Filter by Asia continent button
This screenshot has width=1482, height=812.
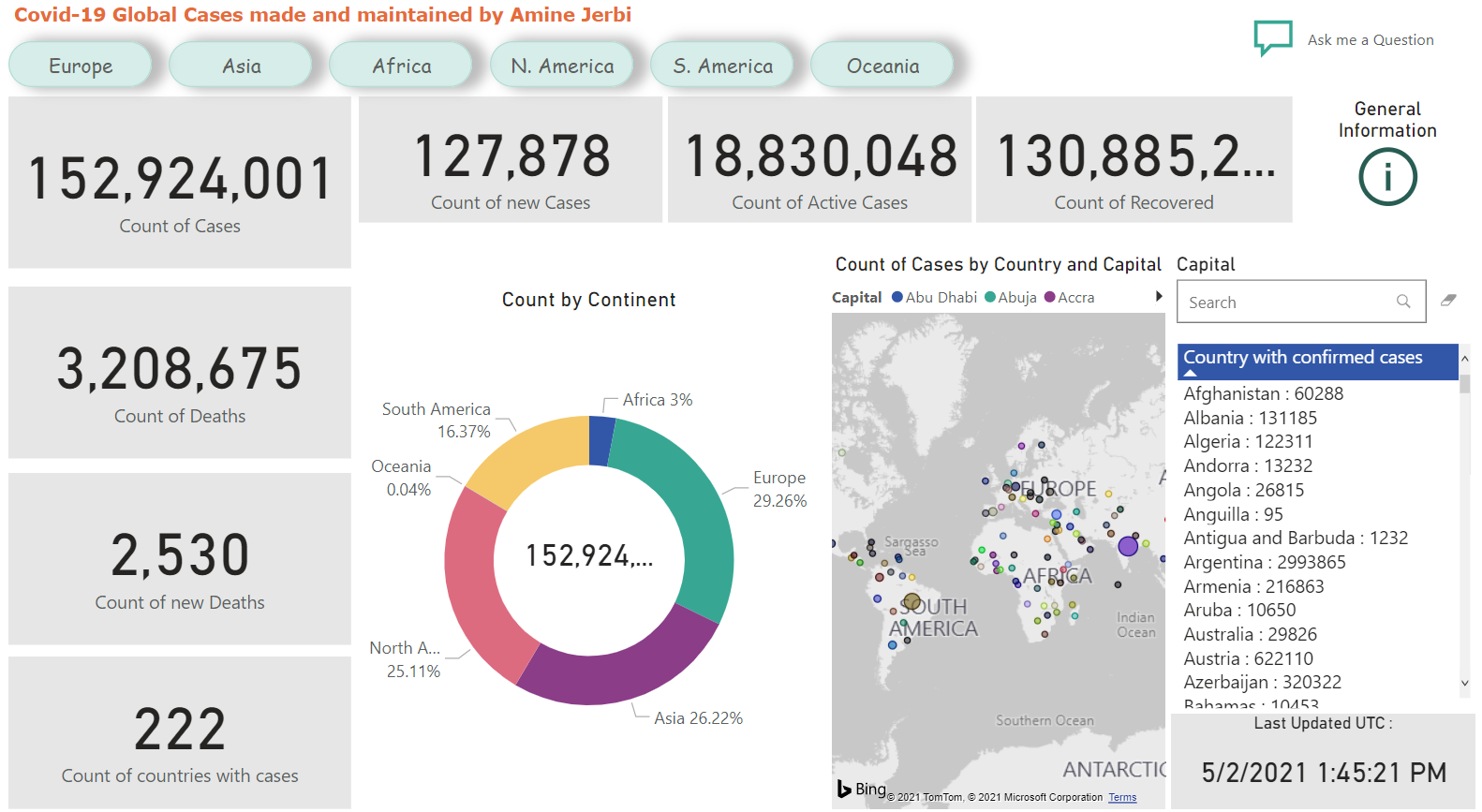(241, 66)
